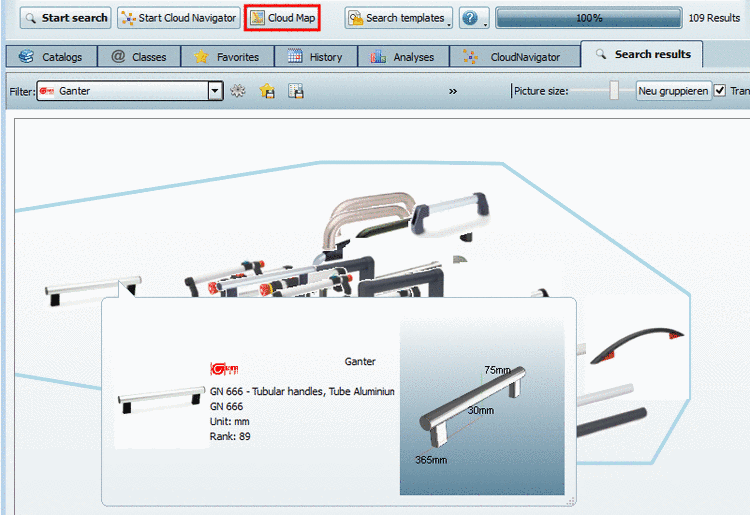This screenshot has height=515, width=750.
Task: Expand the help button dropdown arrow
Action: [485, 24]
